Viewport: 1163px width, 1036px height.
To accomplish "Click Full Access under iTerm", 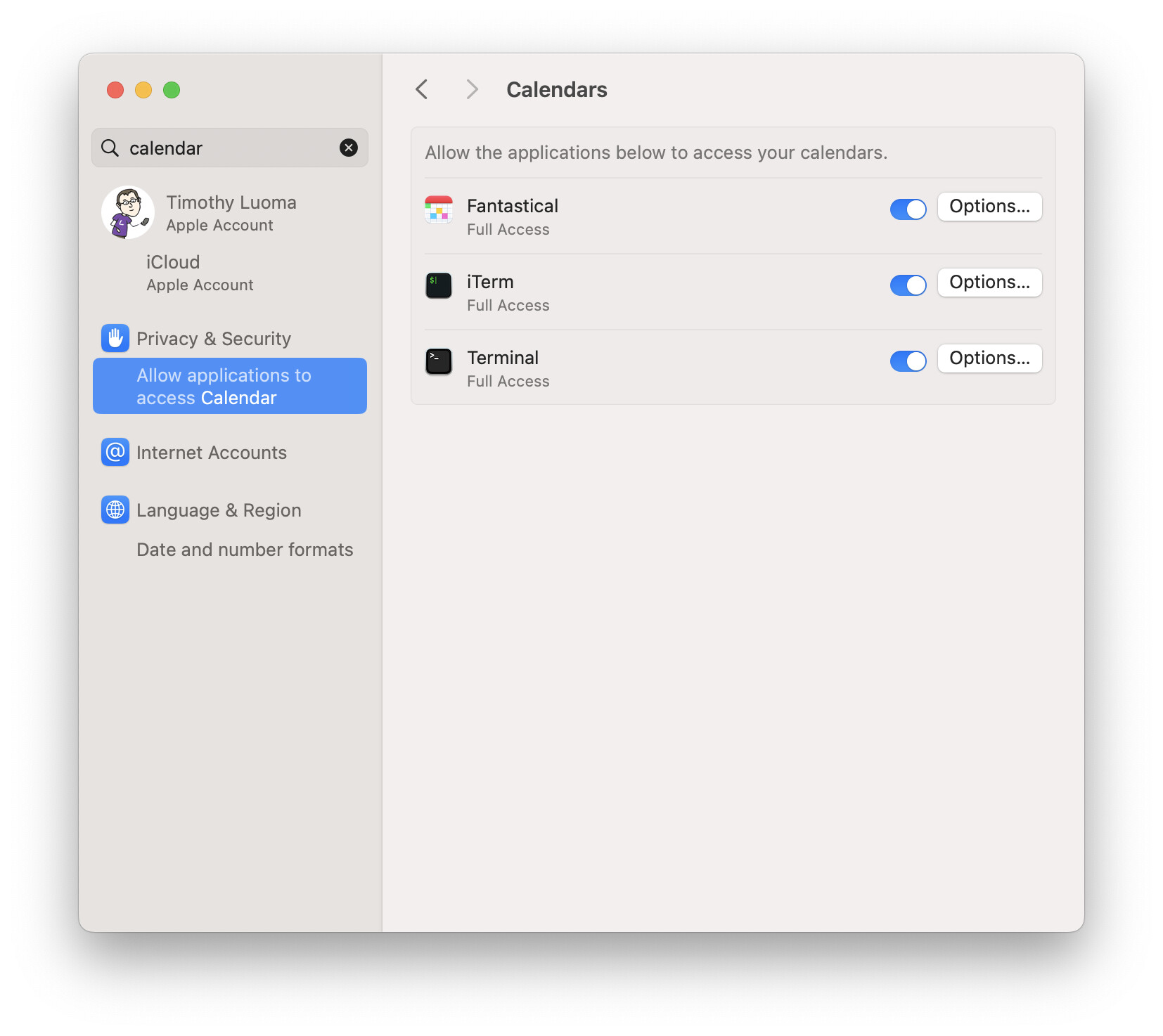I will (x=508, y=305).
